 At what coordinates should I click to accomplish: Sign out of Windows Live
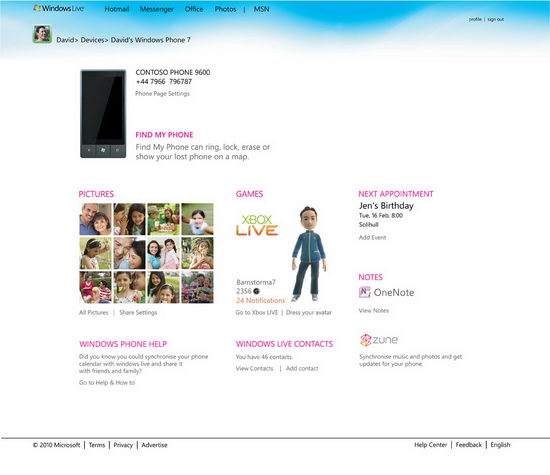click(495, 19)
